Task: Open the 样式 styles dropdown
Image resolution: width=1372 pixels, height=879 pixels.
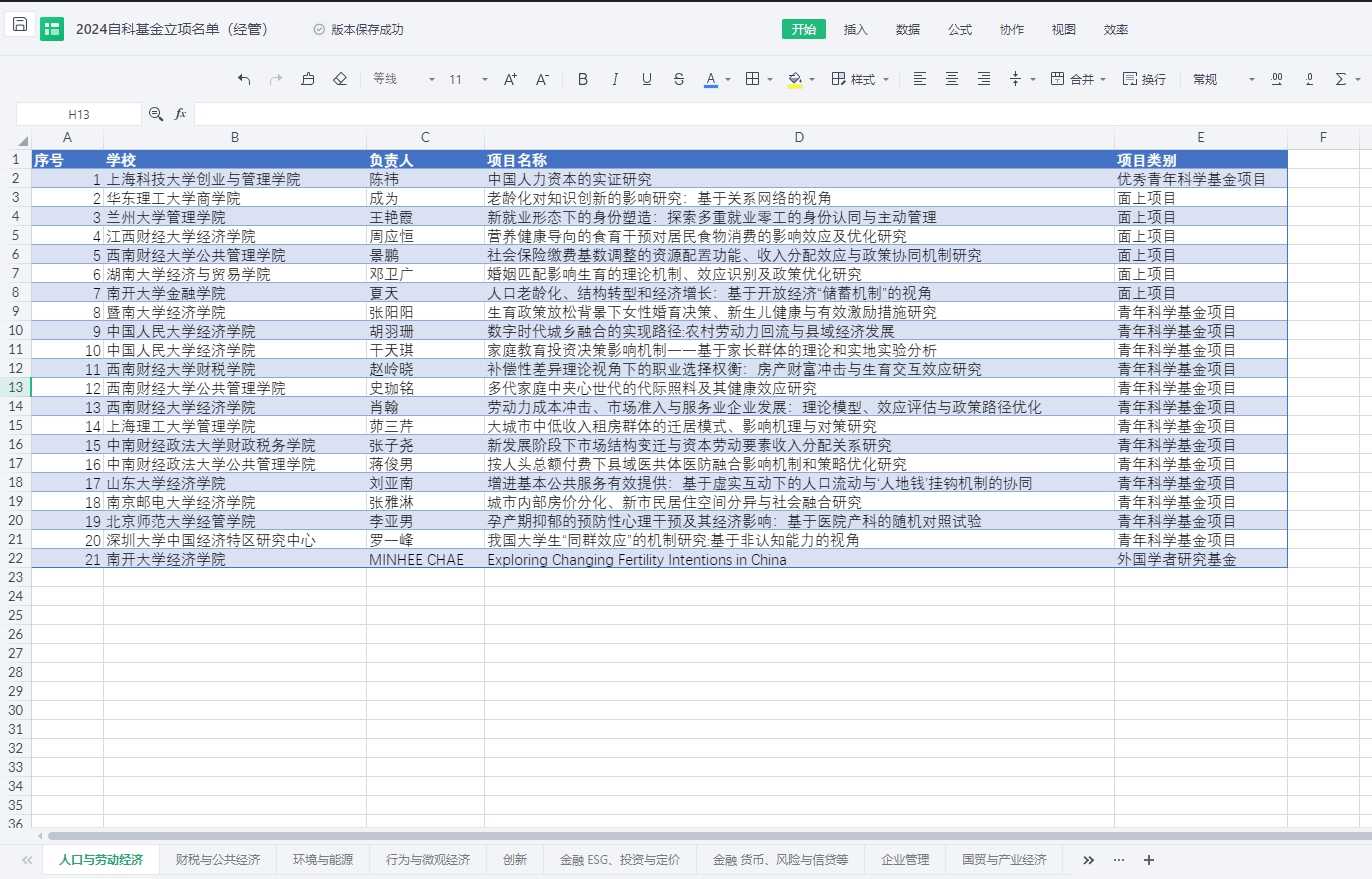Action: 860,79
